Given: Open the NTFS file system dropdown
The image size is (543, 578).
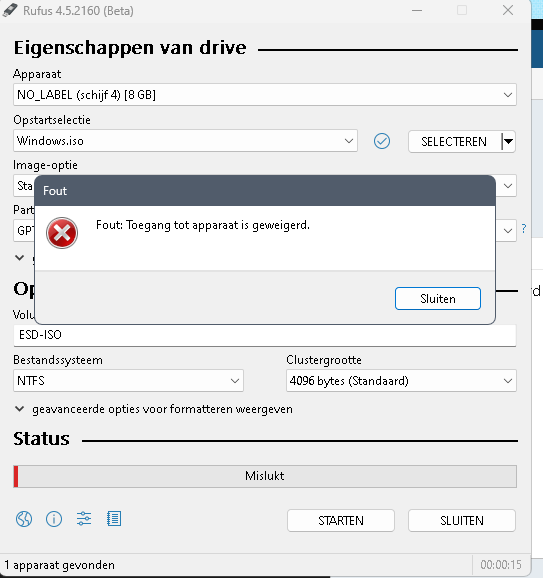Looking at the screenshot, I should click(128, 380).
